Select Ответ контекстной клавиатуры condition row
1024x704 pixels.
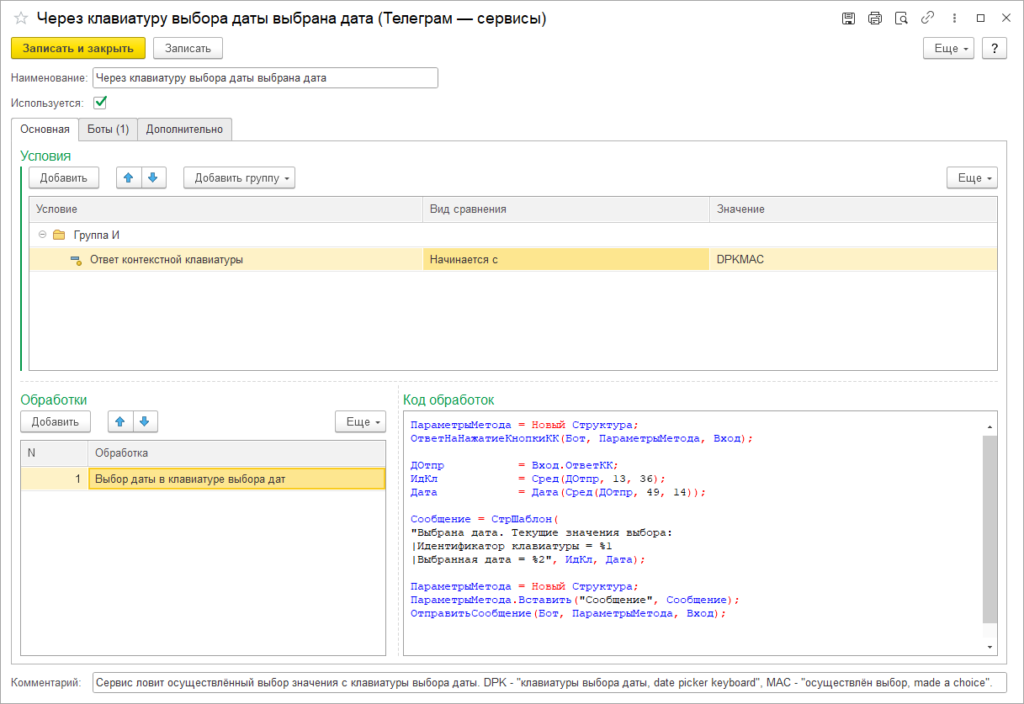pyautogui.click(x=513, y=260)
